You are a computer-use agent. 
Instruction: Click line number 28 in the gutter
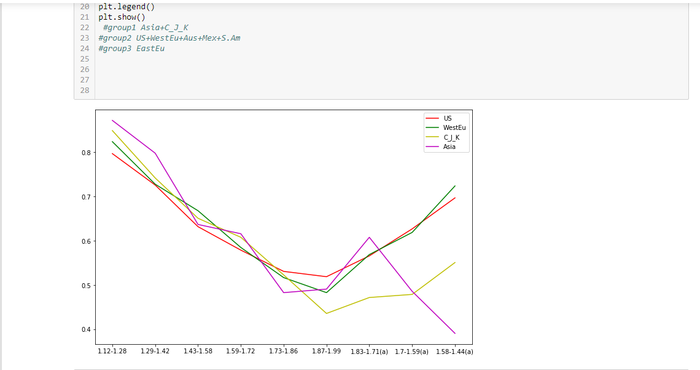[x=85, y=90]
